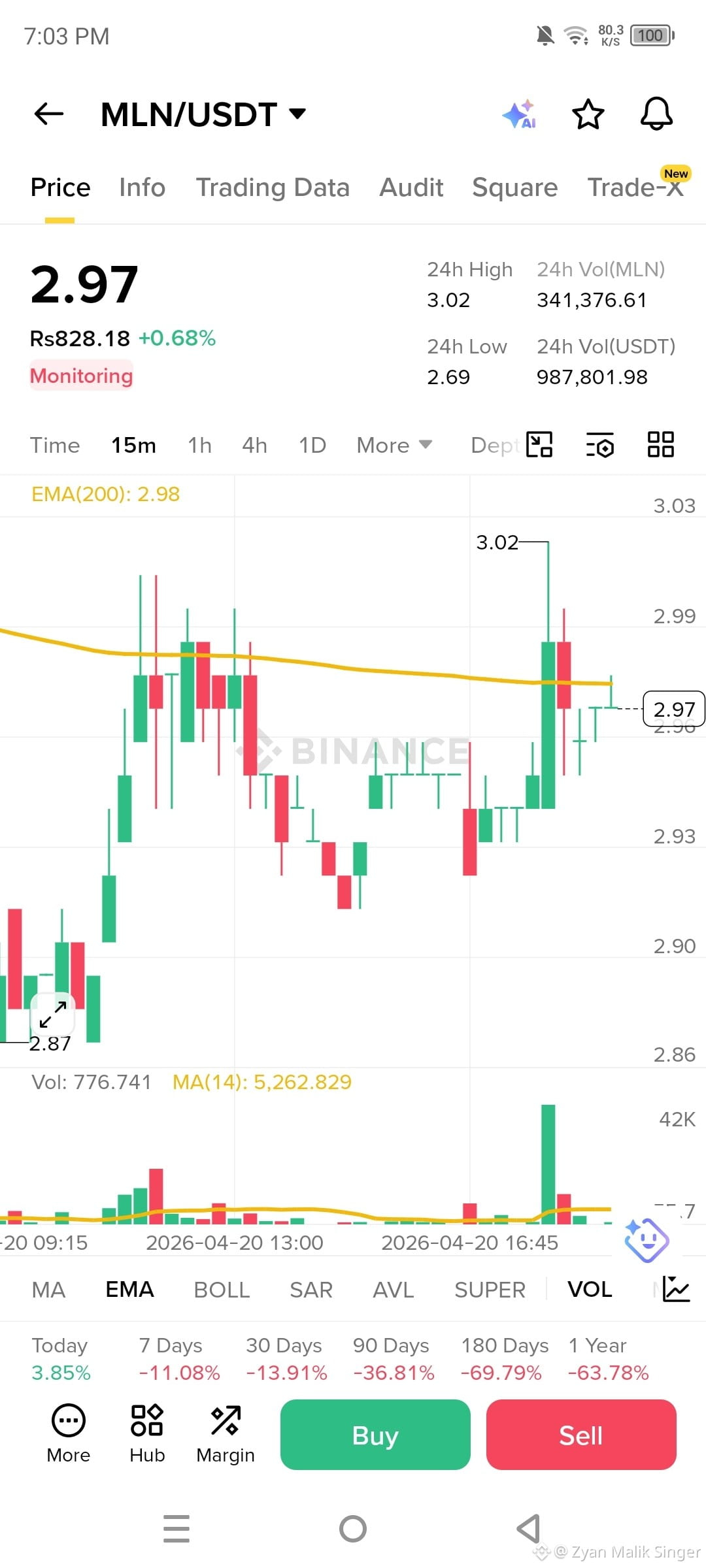Open the Trading Data tab

[273, 188]
